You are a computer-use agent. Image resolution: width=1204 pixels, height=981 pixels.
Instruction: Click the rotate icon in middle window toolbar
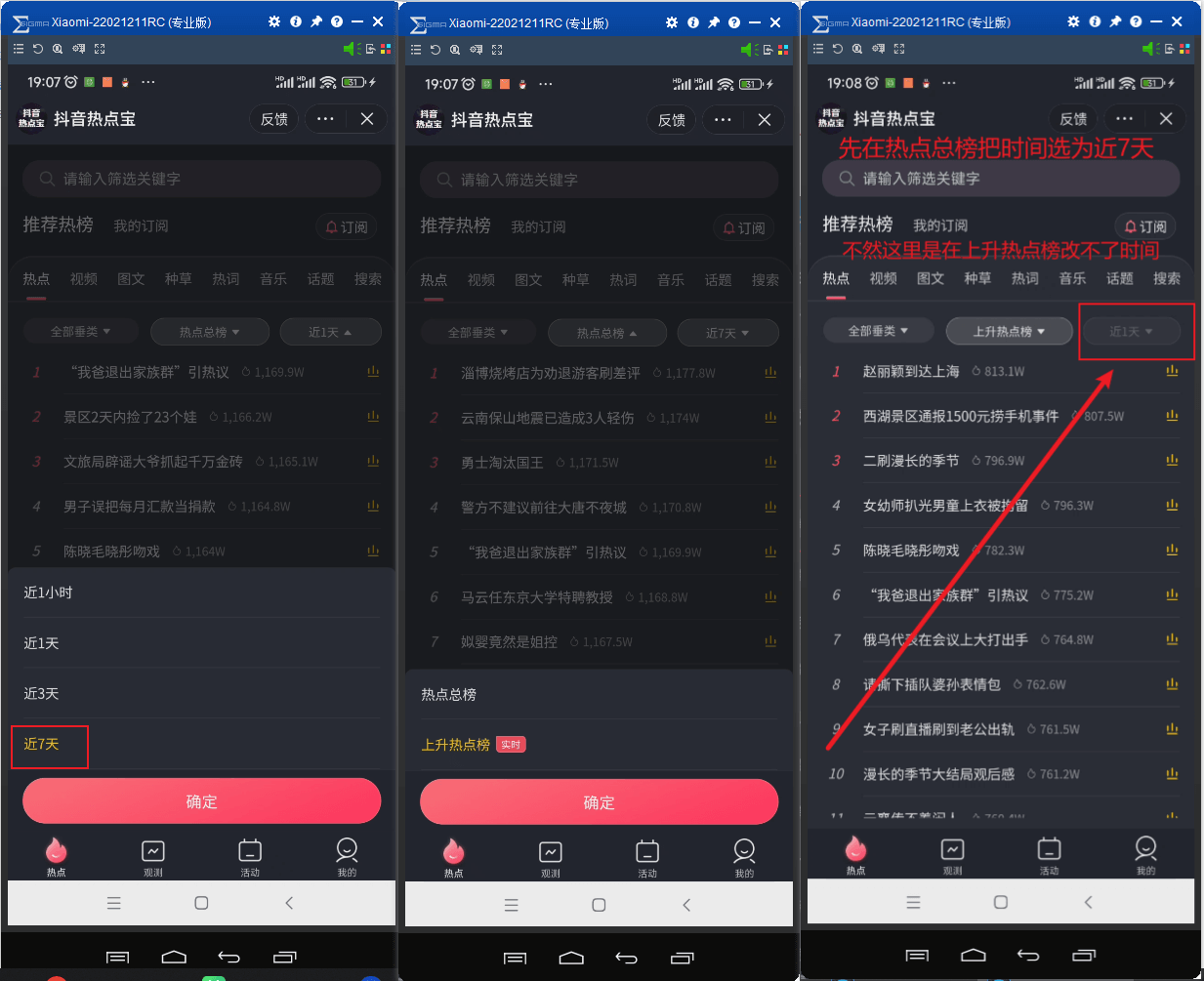pyautogui.click(x=436, y=50)
